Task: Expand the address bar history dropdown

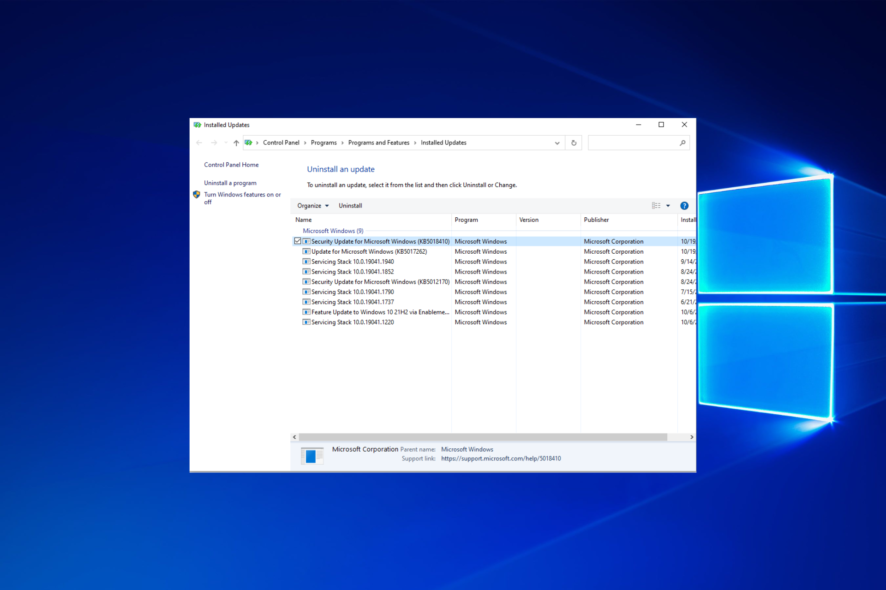Action: pos(557,143)
